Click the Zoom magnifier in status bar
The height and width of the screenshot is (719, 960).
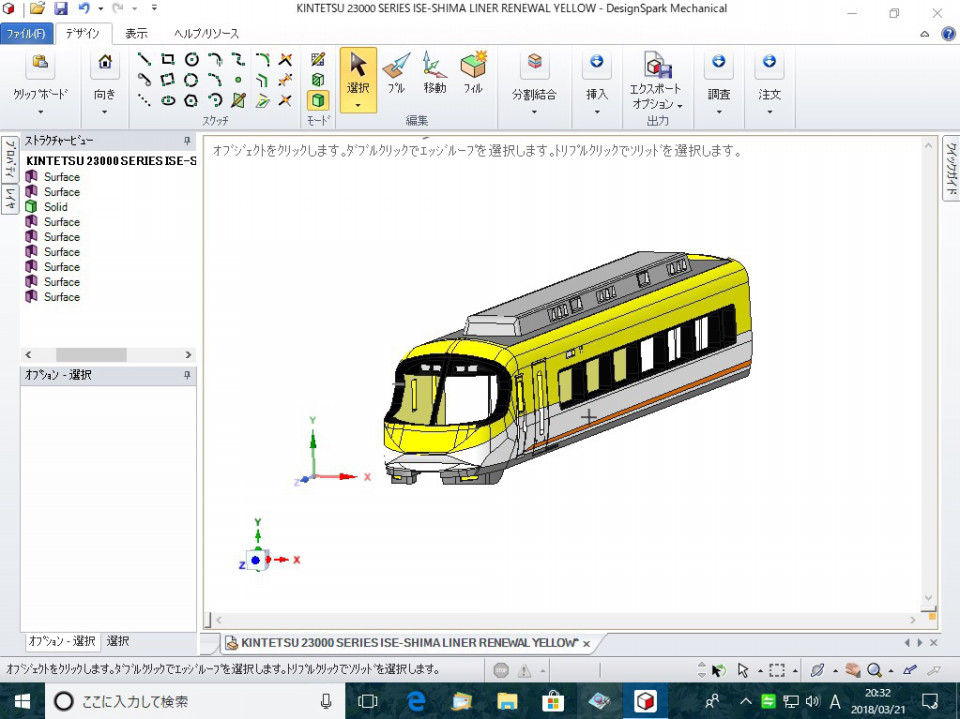coord(874,670)
